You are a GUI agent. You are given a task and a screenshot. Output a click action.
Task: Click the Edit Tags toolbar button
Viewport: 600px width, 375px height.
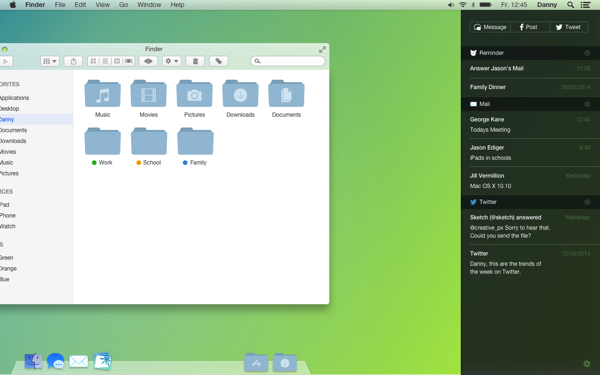click(x=219, y=61)
